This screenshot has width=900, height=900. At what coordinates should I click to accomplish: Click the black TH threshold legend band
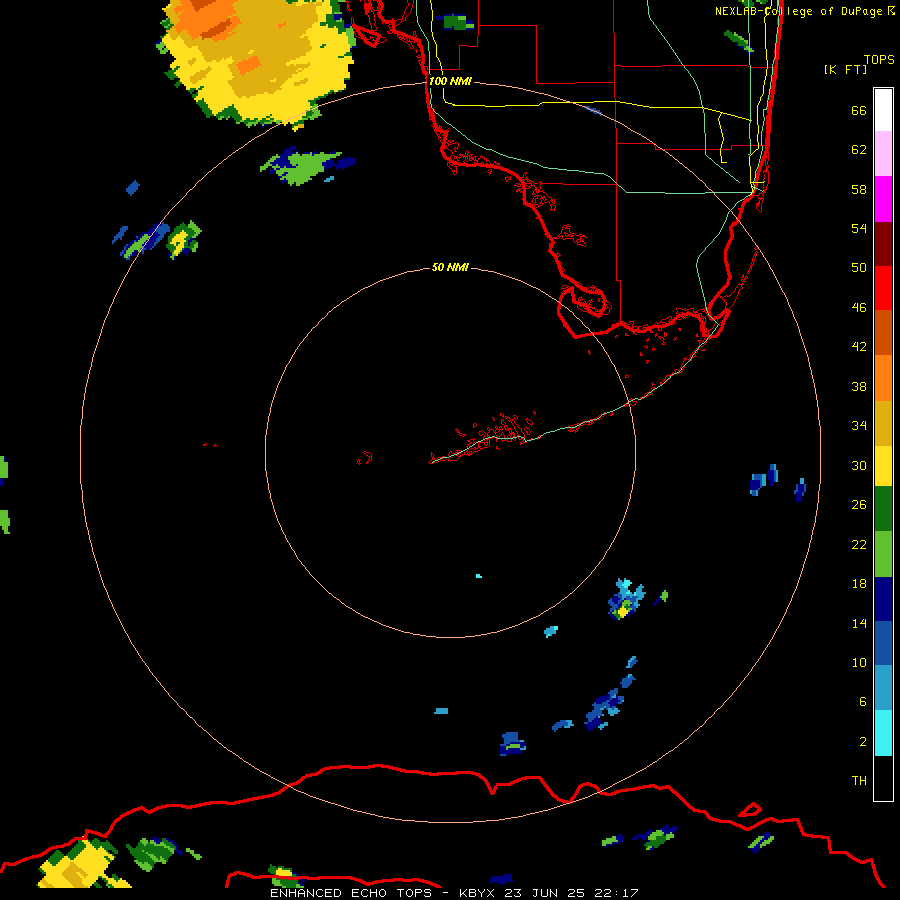tap(883, 778)
